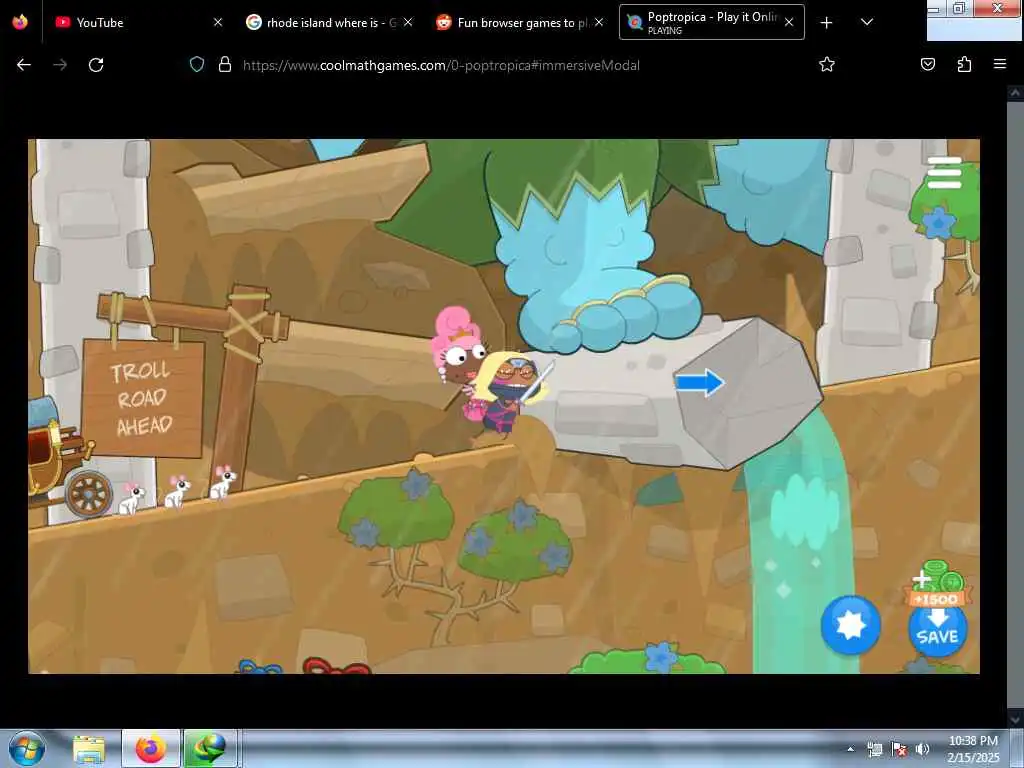Close the rhode island search tab

[408, 22]
